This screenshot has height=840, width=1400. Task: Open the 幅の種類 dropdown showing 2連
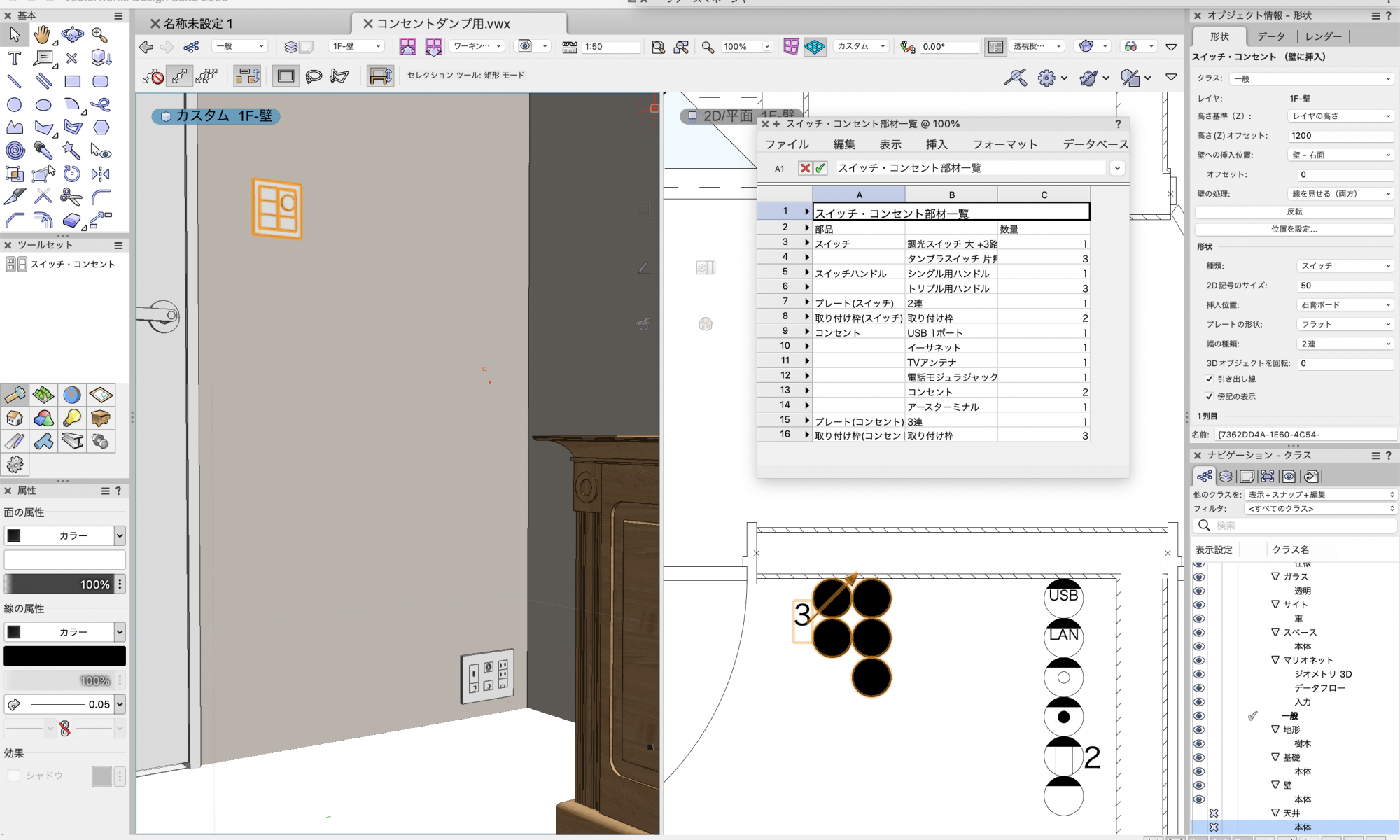click(x=1345, y=344)
